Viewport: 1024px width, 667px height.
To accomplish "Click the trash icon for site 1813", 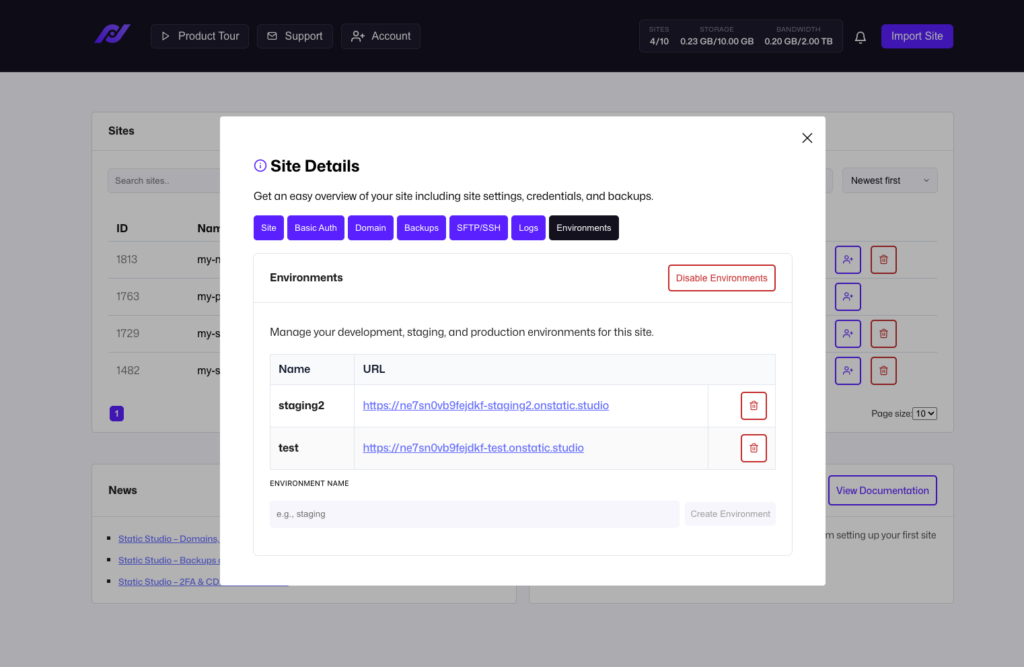I will [x=883, y=259].
